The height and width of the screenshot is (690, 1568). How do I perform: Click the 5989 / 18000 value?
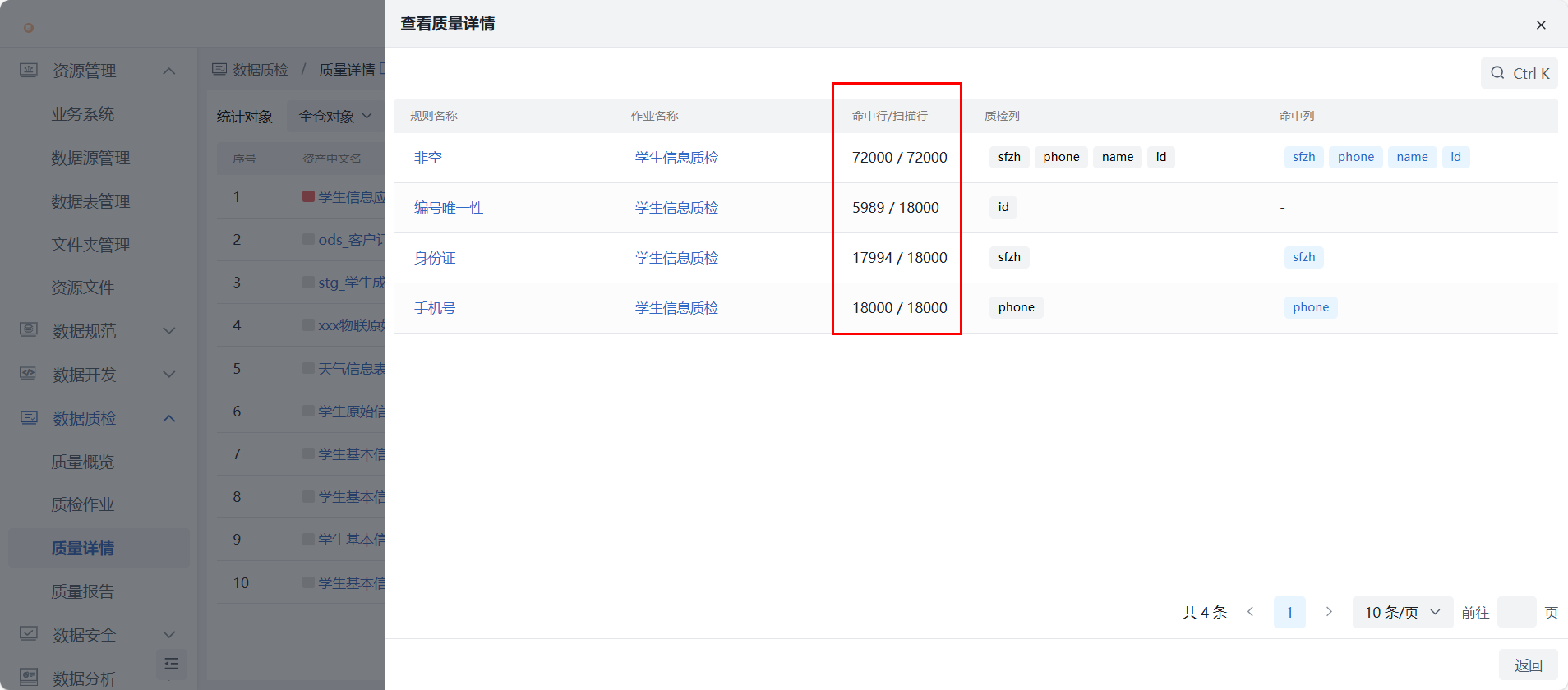(x=895, y=208)
